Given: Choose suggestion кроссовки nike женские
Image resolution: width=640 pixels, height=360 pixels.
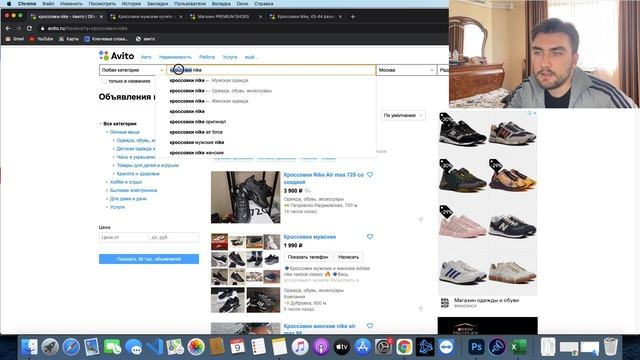Looking at the screenshot, I should pos(265,153).
